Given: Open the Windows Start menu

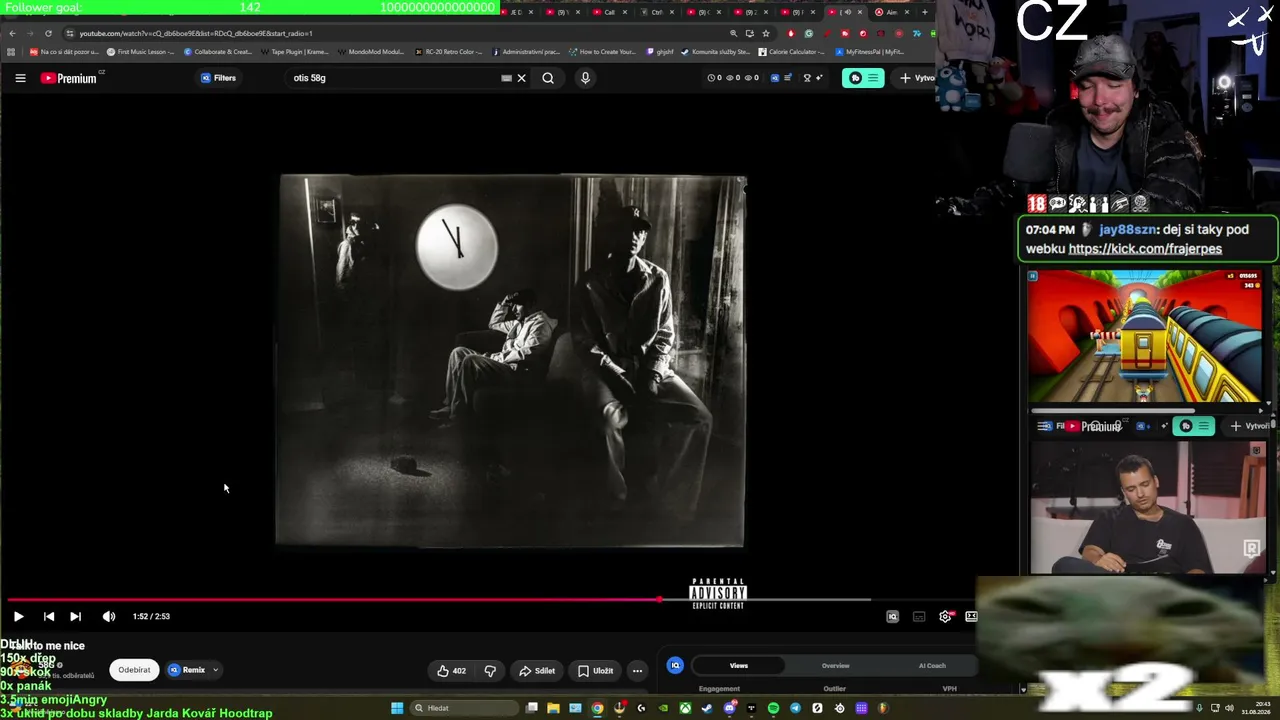Looking at the screenshot, I should (x=397, y=708).
